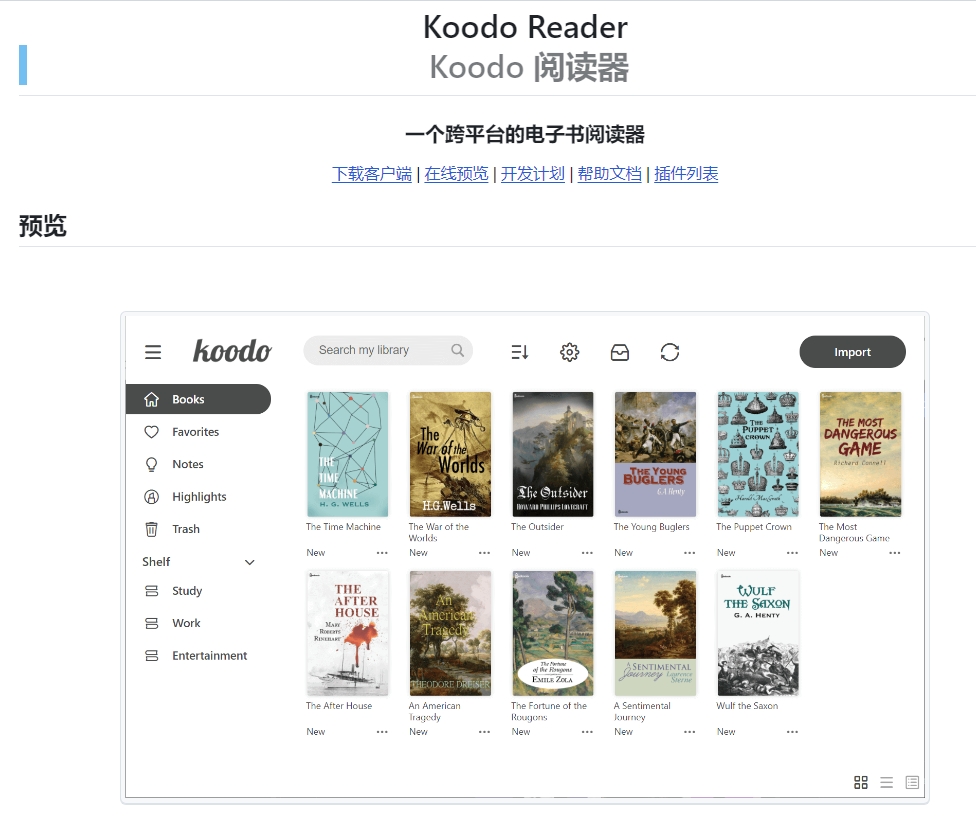976x820 pixels.
Task: Open The War of the Worlds cover
Action: (450, 454)
